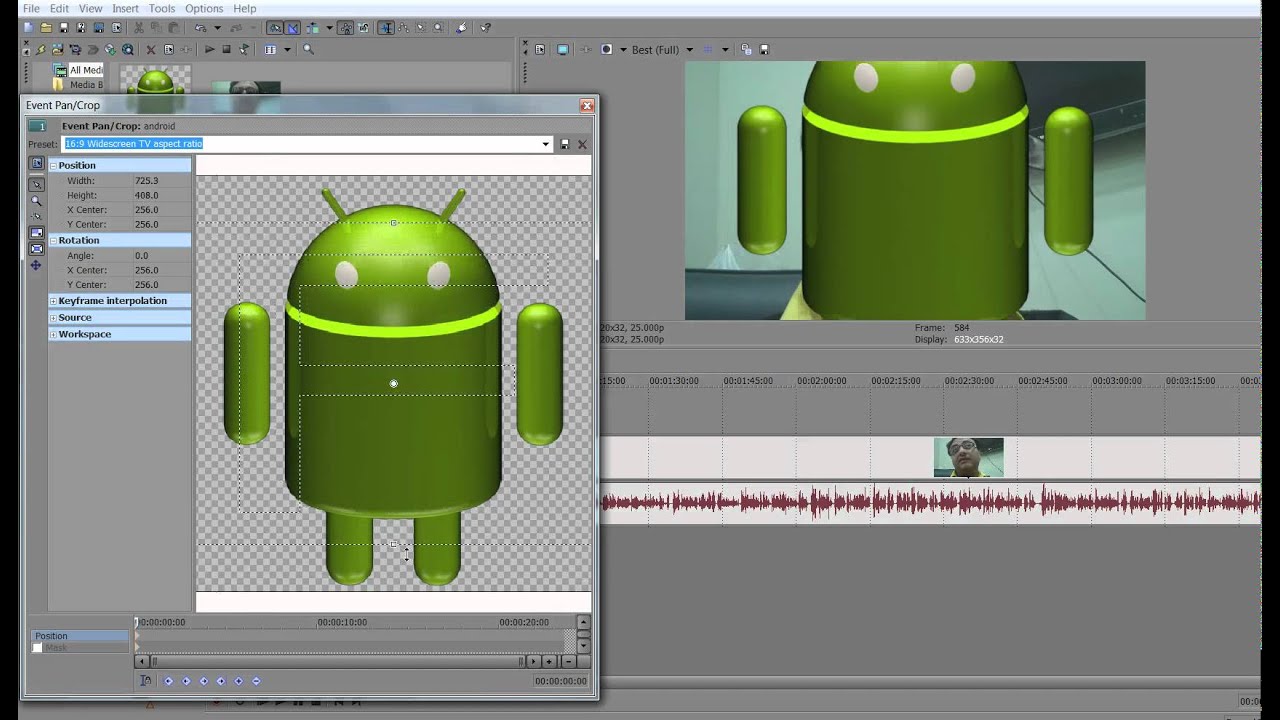
Task: Copy preview snapshot to clipboard
Action: 746,49
